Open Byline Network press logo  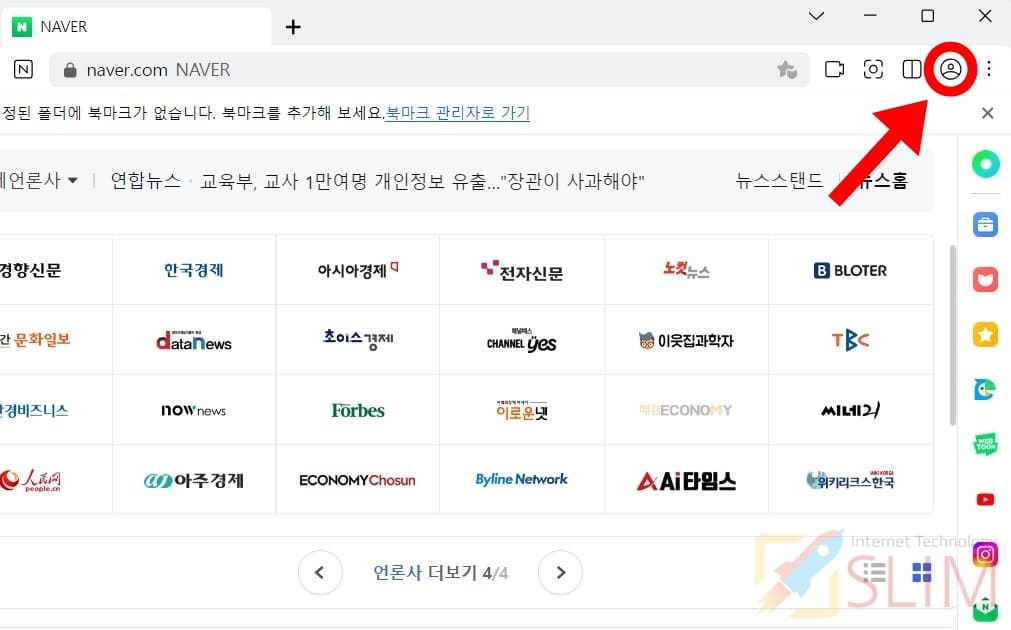click(522, 479)
